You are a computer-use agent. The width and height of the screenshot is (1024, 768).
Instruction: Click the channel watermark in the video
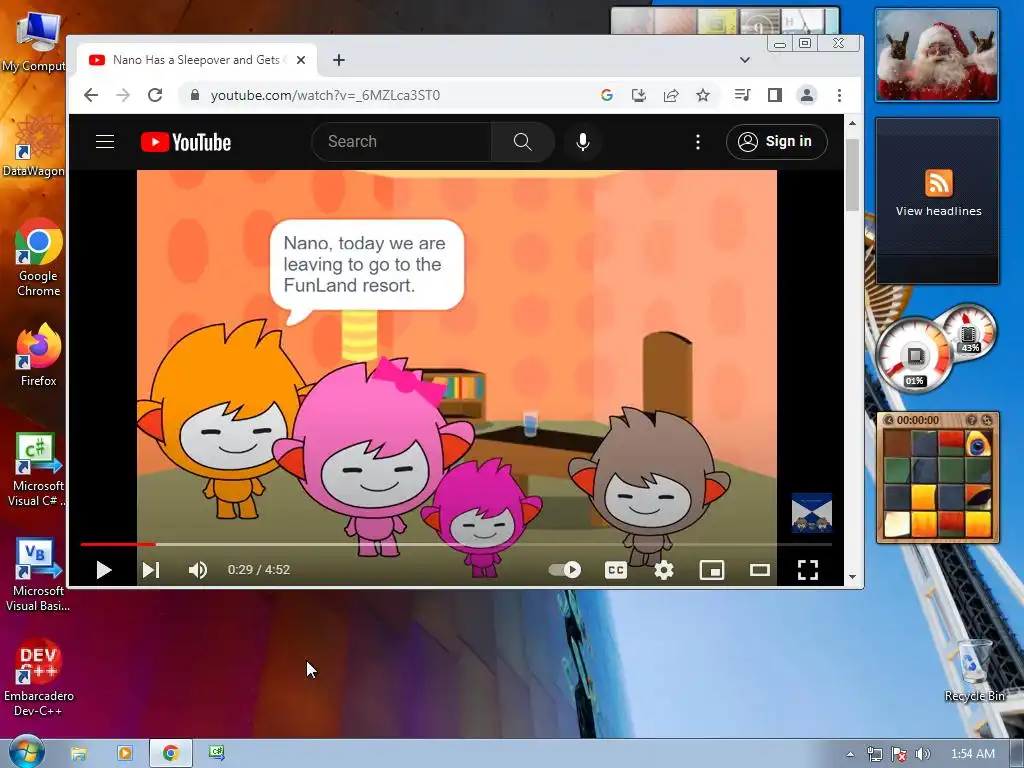coord(812,513)
